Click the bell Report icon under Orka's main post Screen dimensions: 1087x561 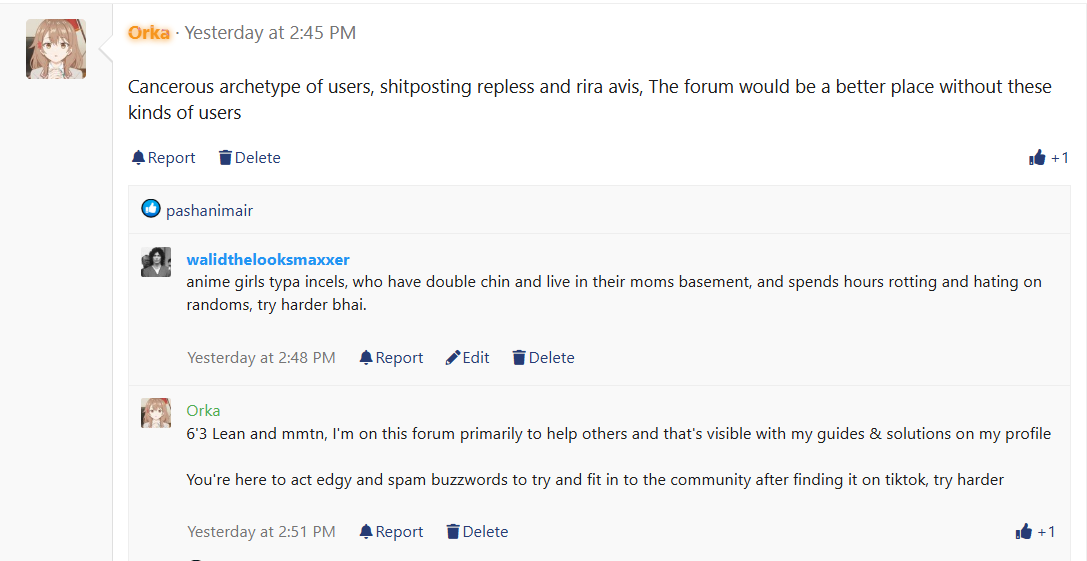[138, 158]
